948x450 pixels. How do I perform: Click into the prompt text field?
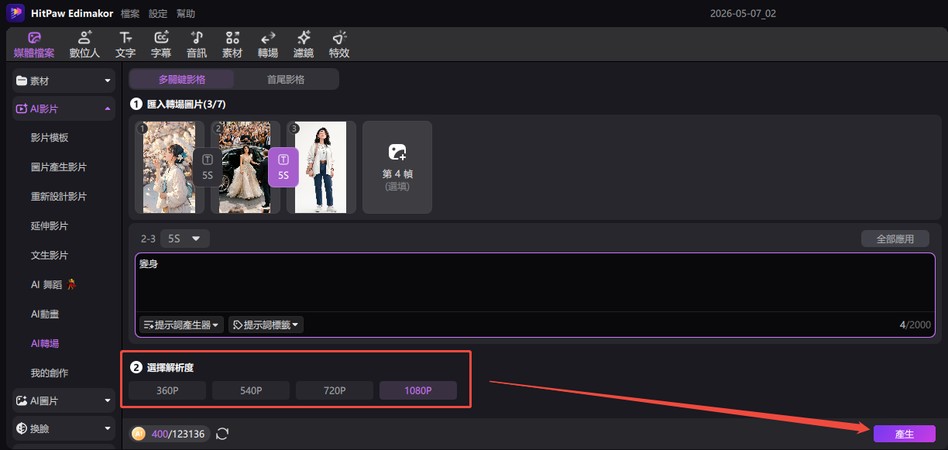pyautogui.click(x=535, y=284)
